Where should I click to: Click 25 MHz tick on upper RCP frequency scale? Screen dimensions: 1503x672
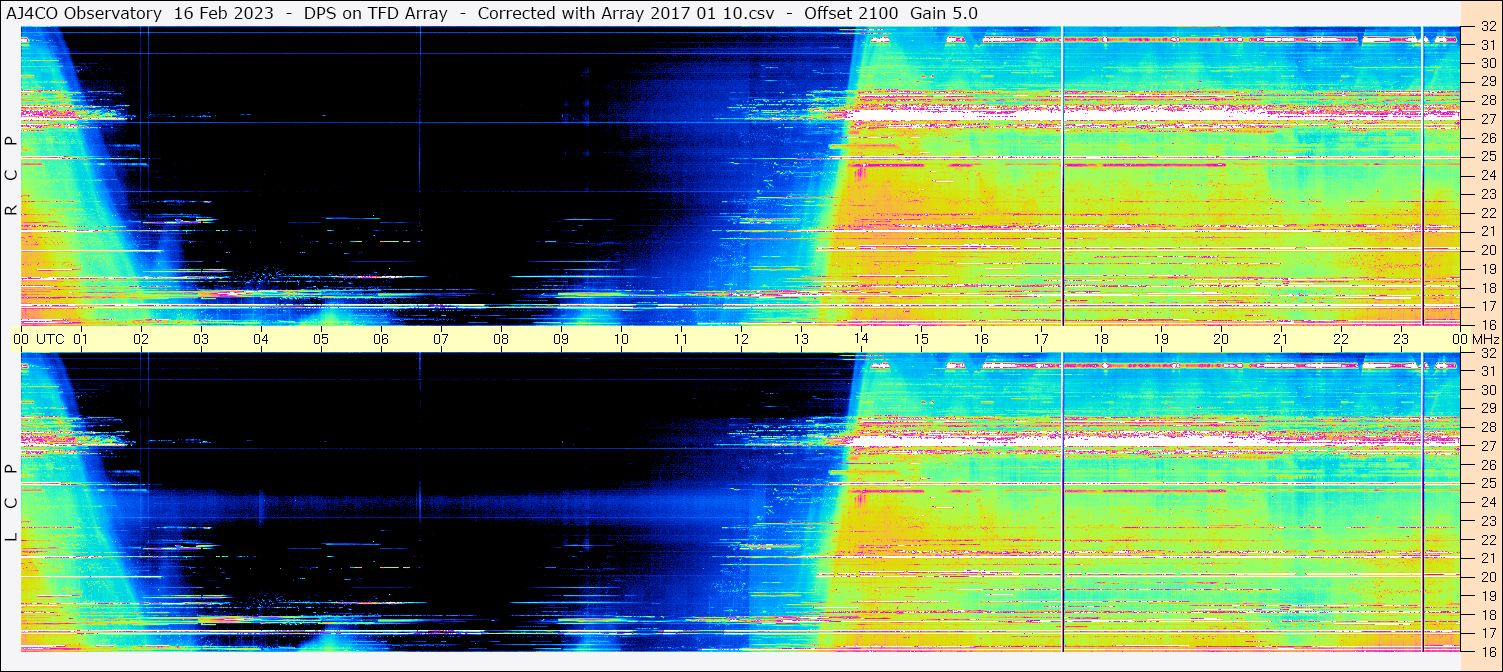tap(1487, 156)
